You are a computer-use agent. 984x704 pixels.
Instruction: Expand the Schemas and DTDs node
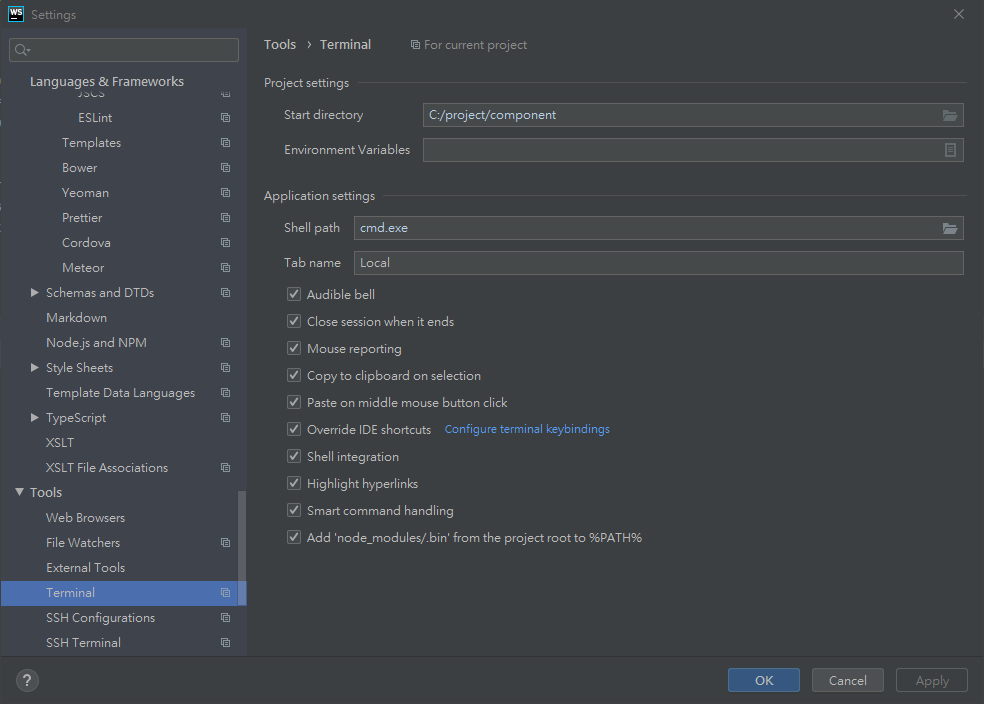35,293
